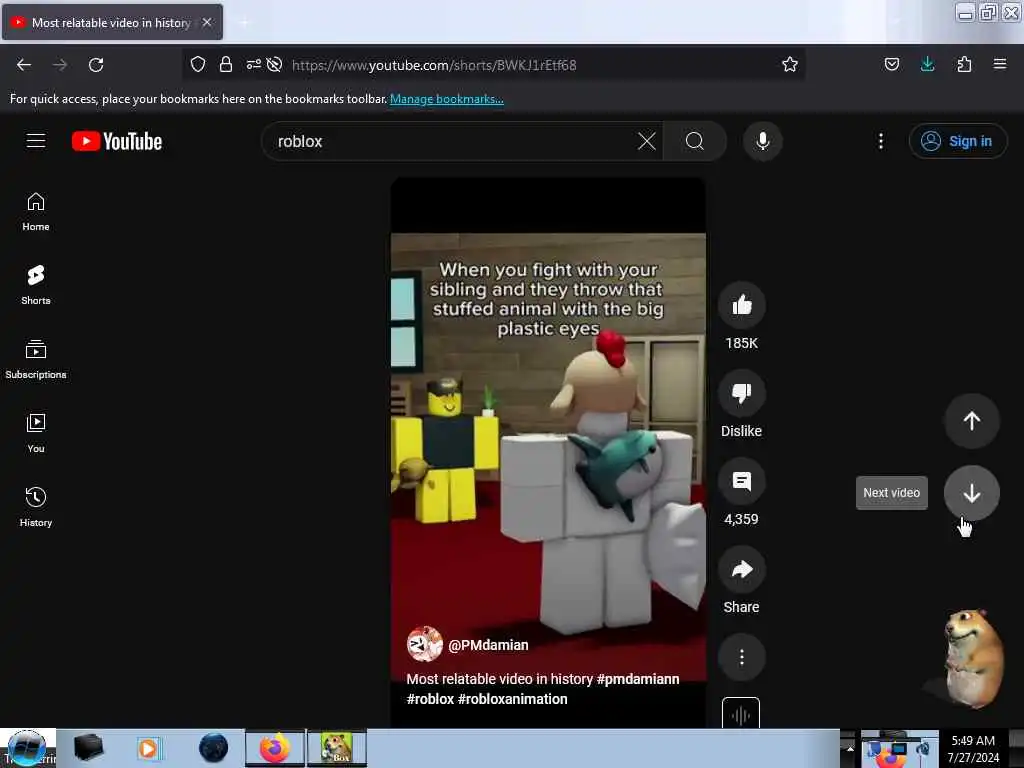Open the sound used button
This screenshot has width=1024, height=768.
coord(741,712)
